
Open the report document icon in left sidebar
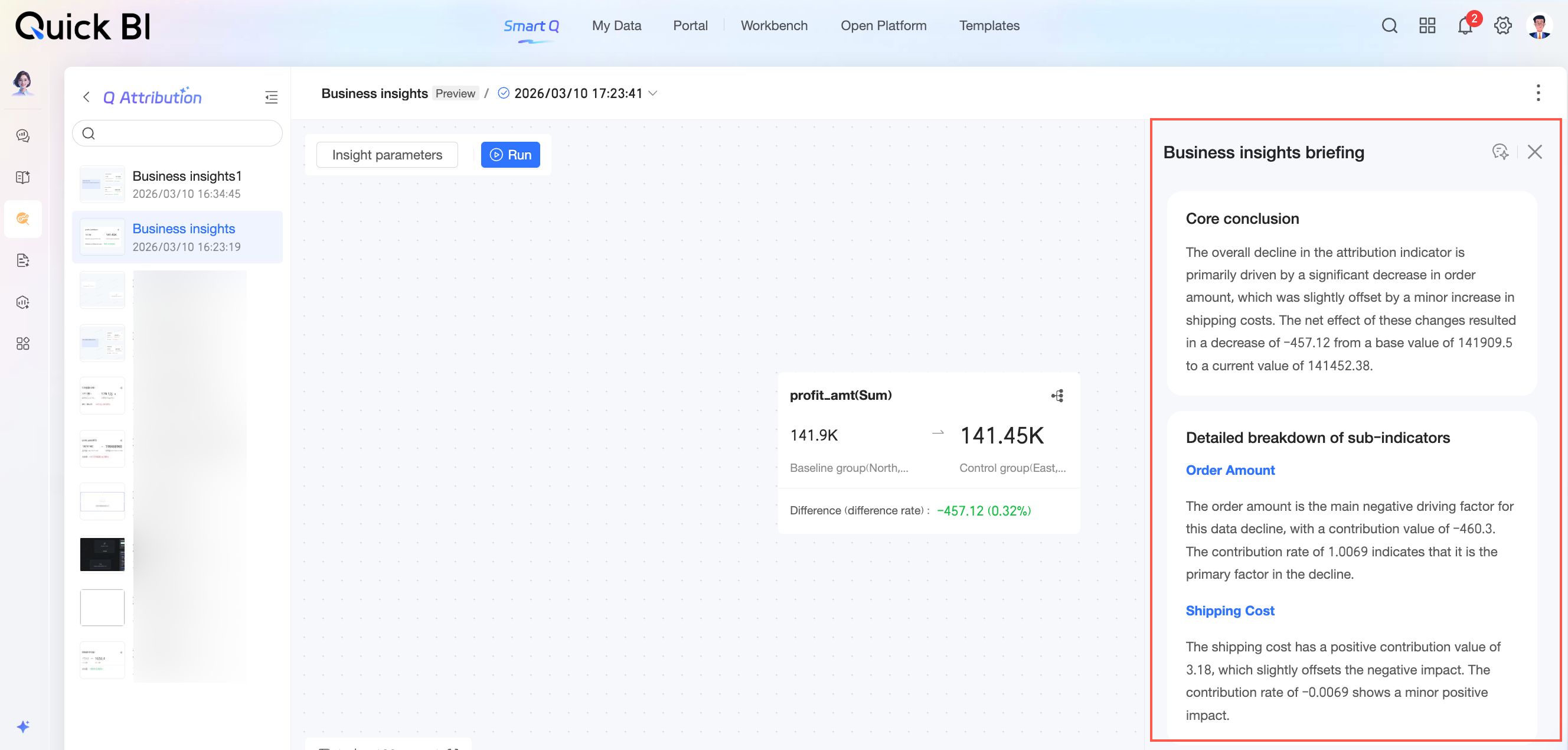[22, 260]
